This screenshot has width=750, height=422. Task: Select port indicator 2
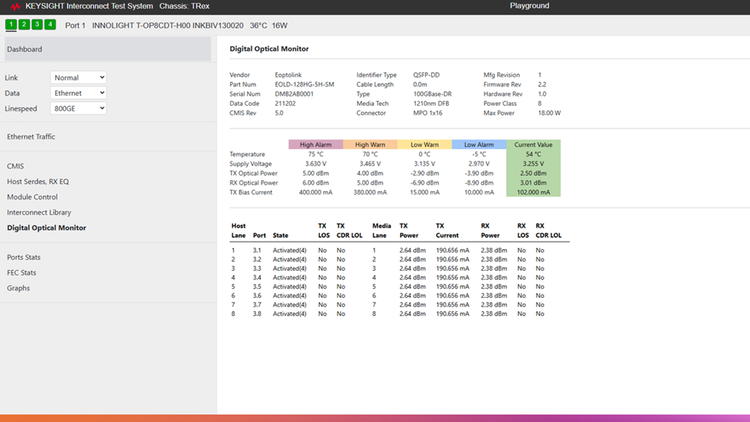coord(24,24)
